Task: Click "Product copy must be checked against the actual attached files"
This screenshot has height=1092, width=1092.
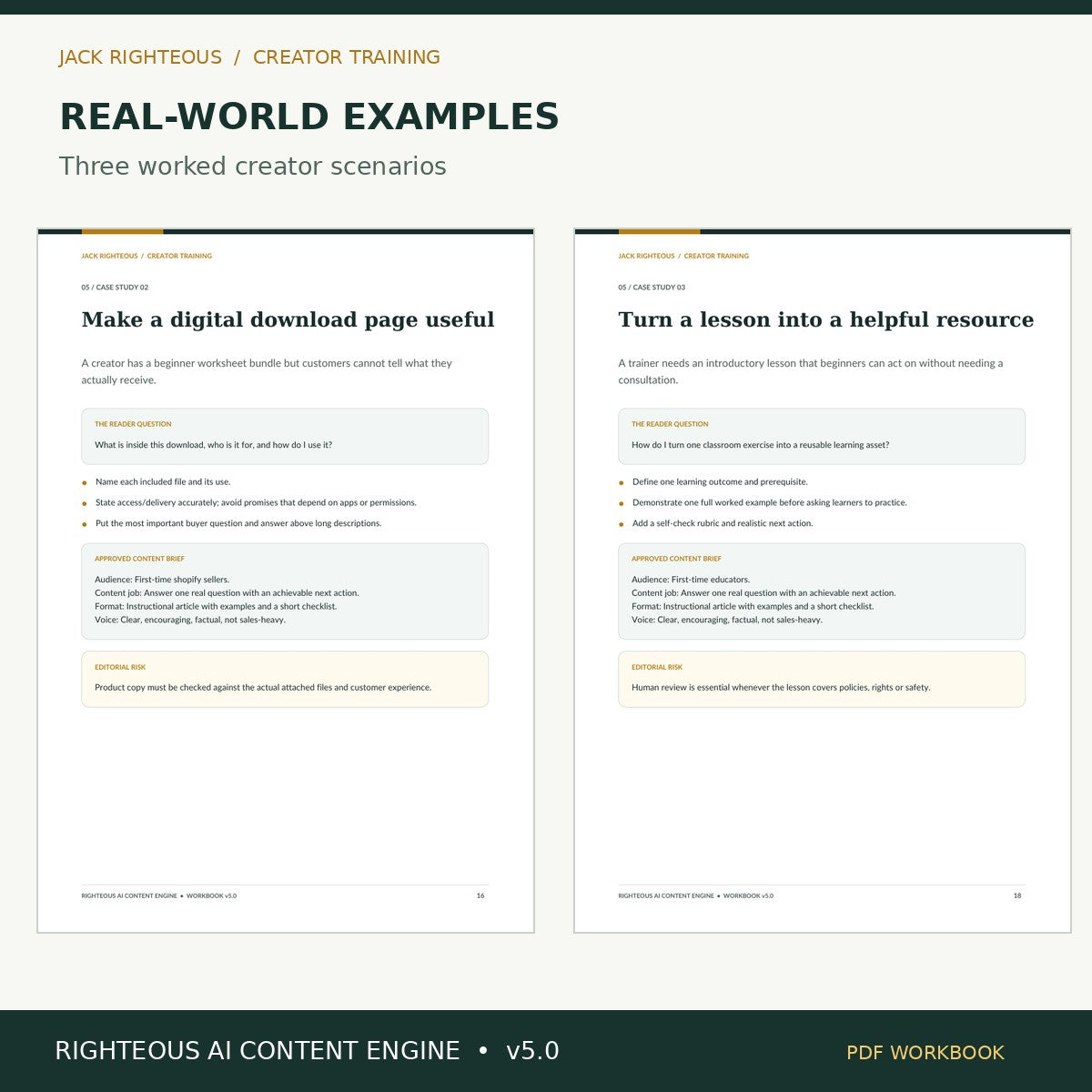Action: click(x=263, y=688)
